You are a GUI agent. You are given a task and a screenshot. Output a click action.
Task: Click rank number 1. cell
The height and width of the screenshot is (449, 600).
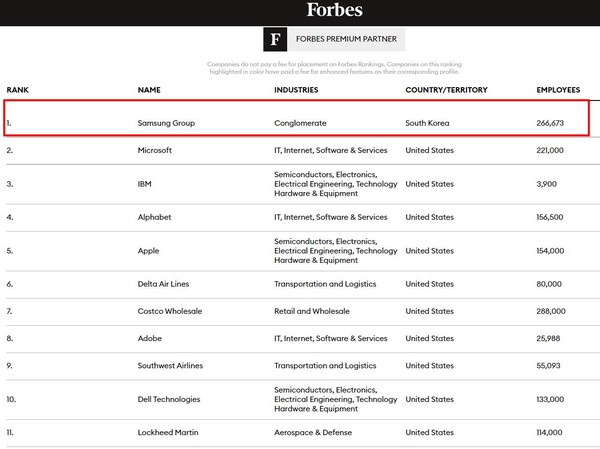(x=9, y=123)
